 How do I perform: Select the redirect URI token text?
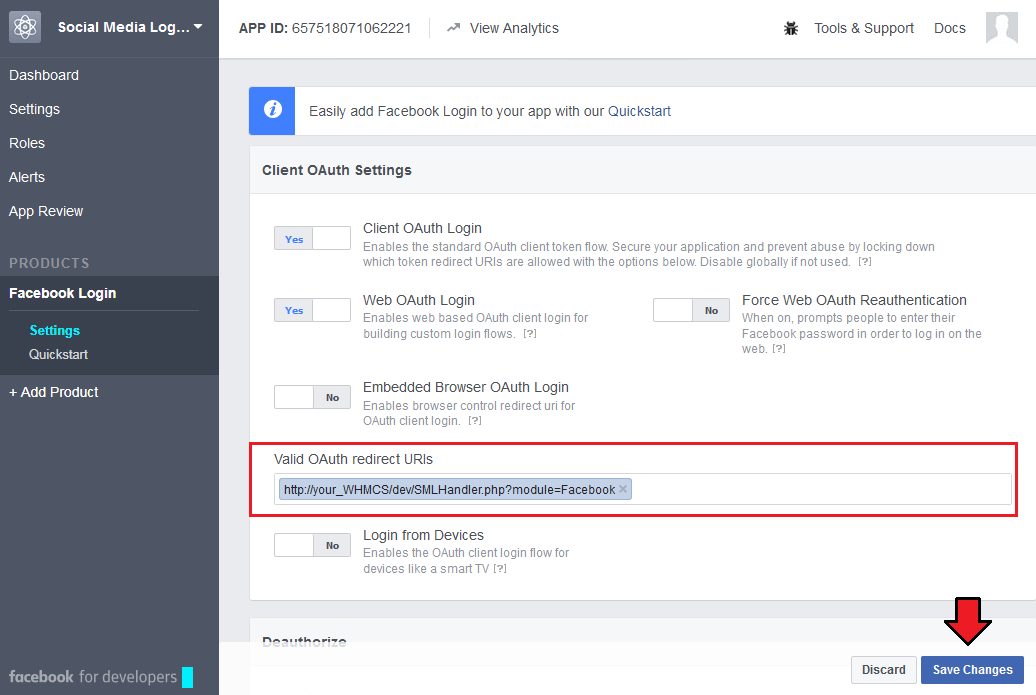click(x=449, y=490)
